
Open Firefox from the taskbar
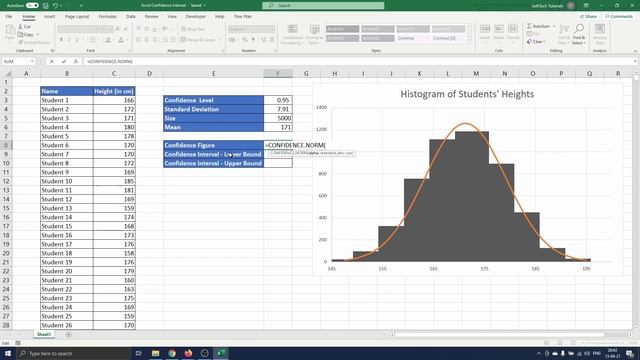coord(188,353)
